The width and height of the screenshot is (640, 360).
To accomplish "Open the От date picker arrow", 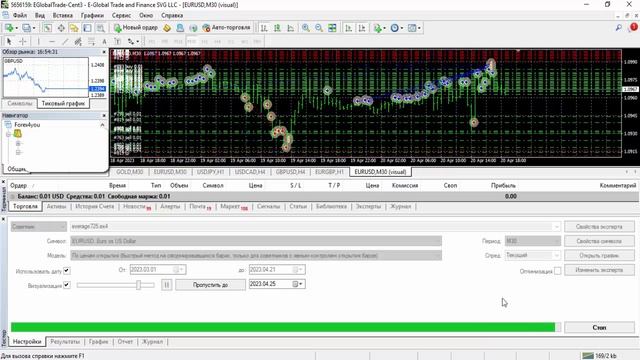I will point(179,269).
